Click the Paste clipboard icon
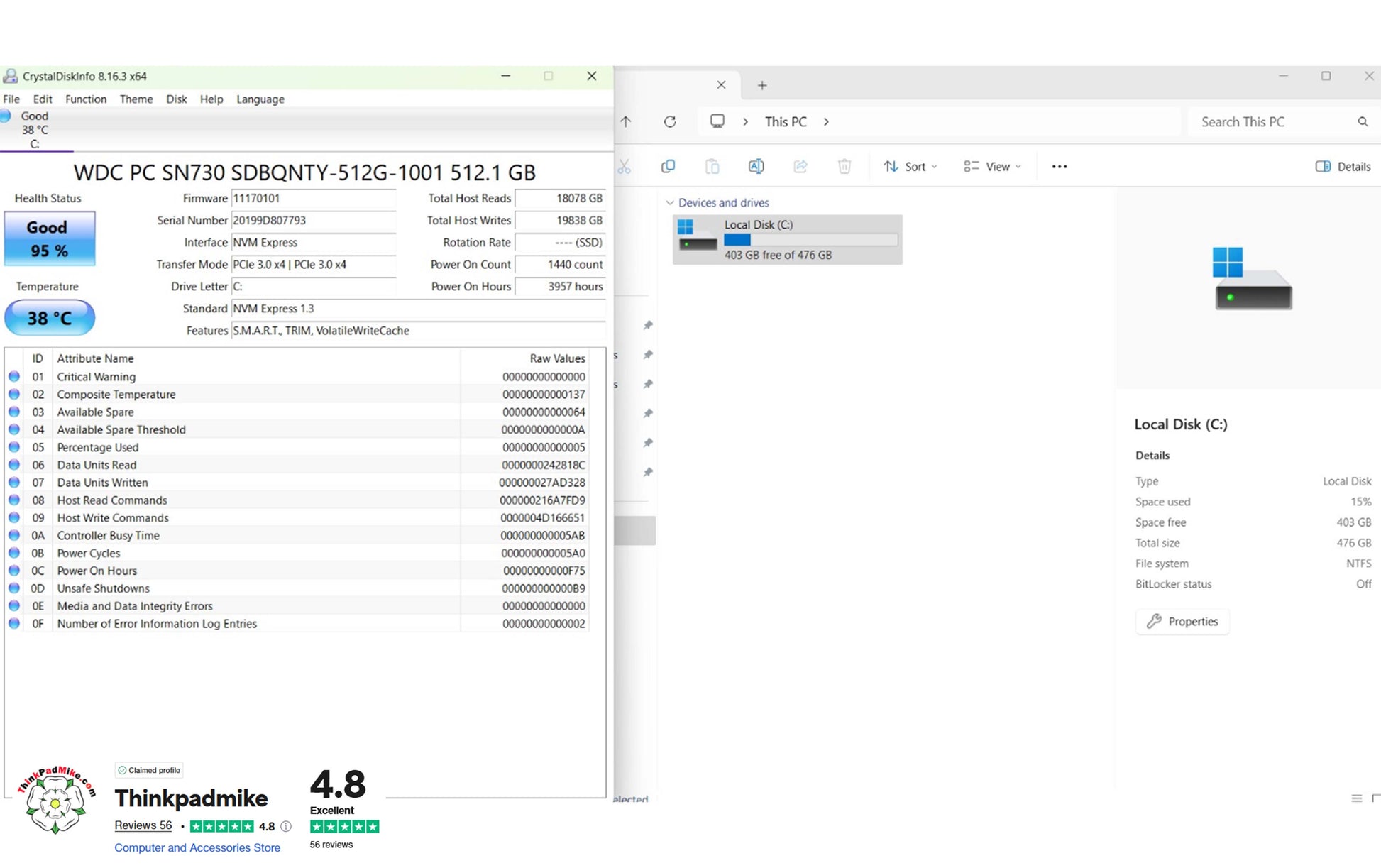The width and height of the screenshot is (1381, 868). [712, 166]
